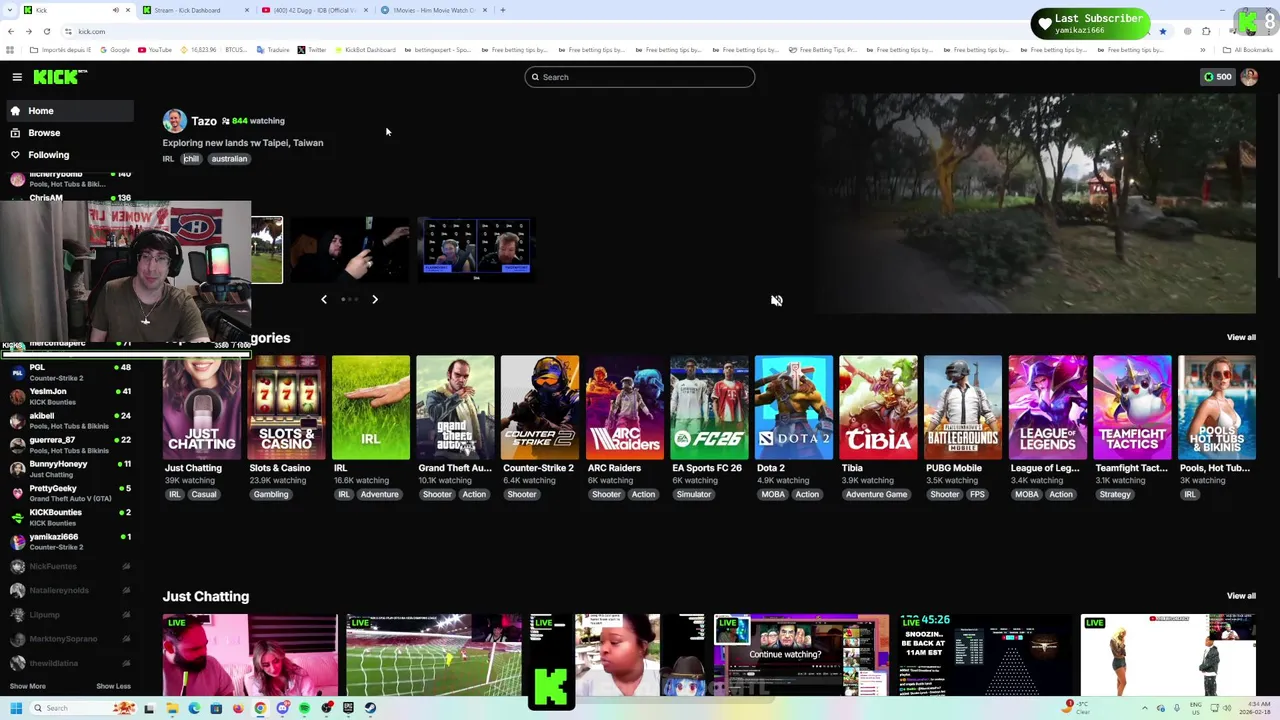This screenshot has width=1280, height=720.
Task: Go to Browse in the sidebar
Action: (68, 133)
